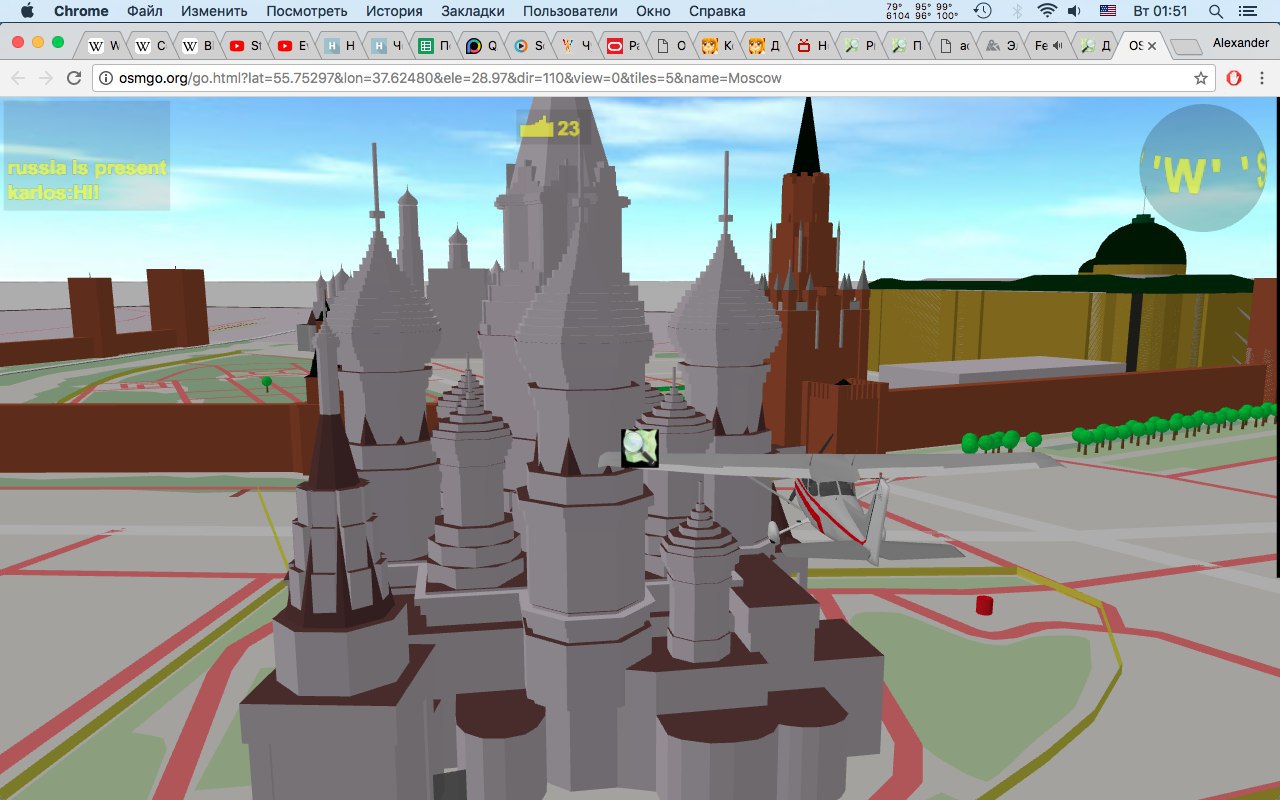The image size is (1280, 800).
Task: Switch to the Google Sheets tab
Action: coord(434,45)
